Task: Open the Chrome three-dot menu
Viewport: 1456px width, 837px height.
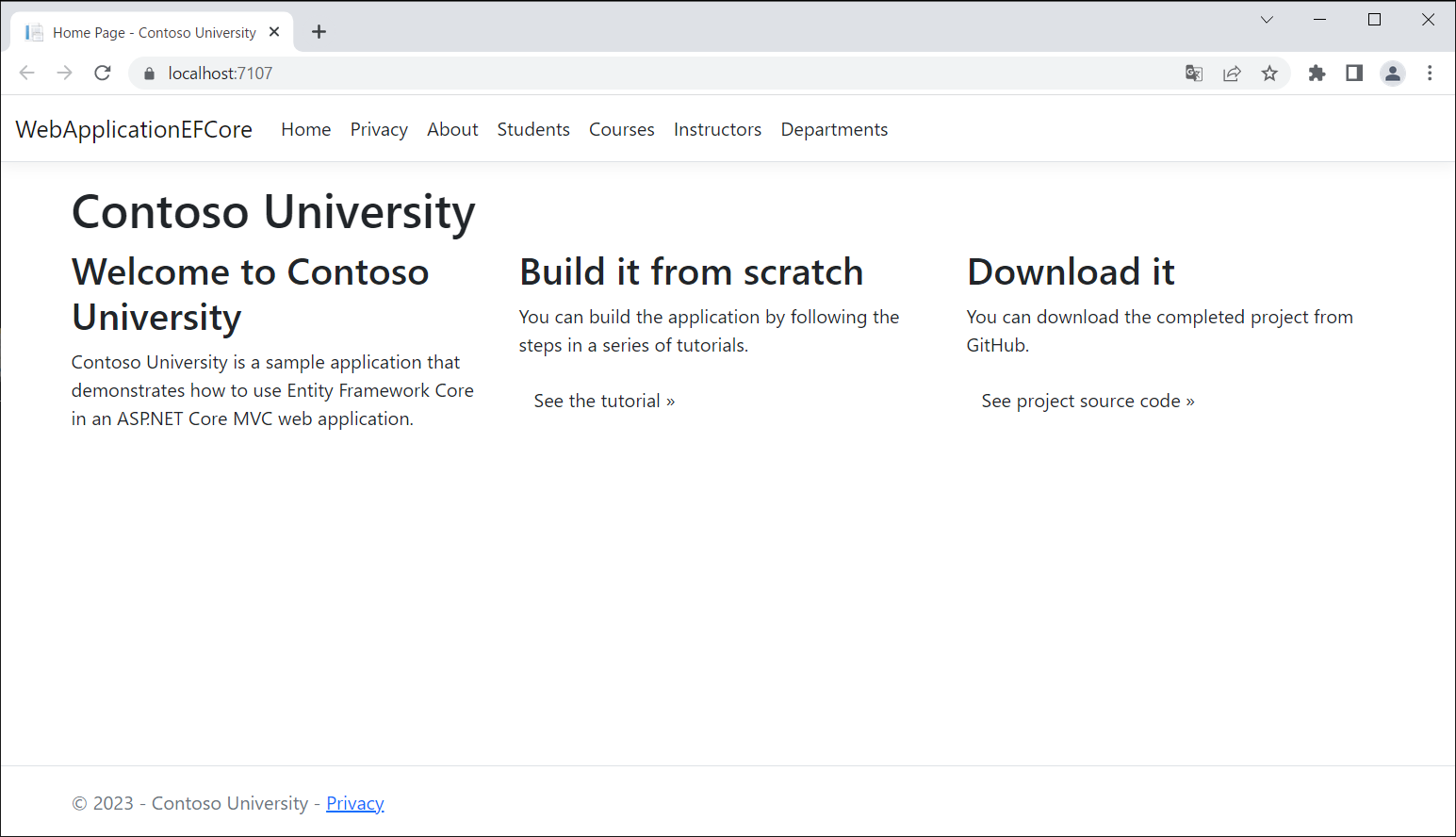Action: point(1430,74)
